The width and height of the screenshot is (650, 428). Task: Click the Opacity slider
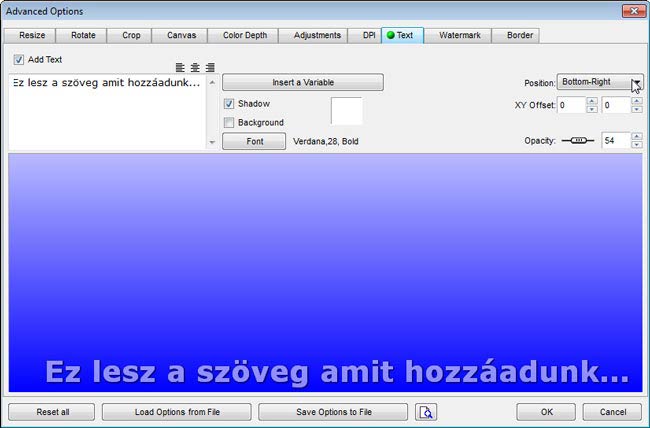click(577, 141)
